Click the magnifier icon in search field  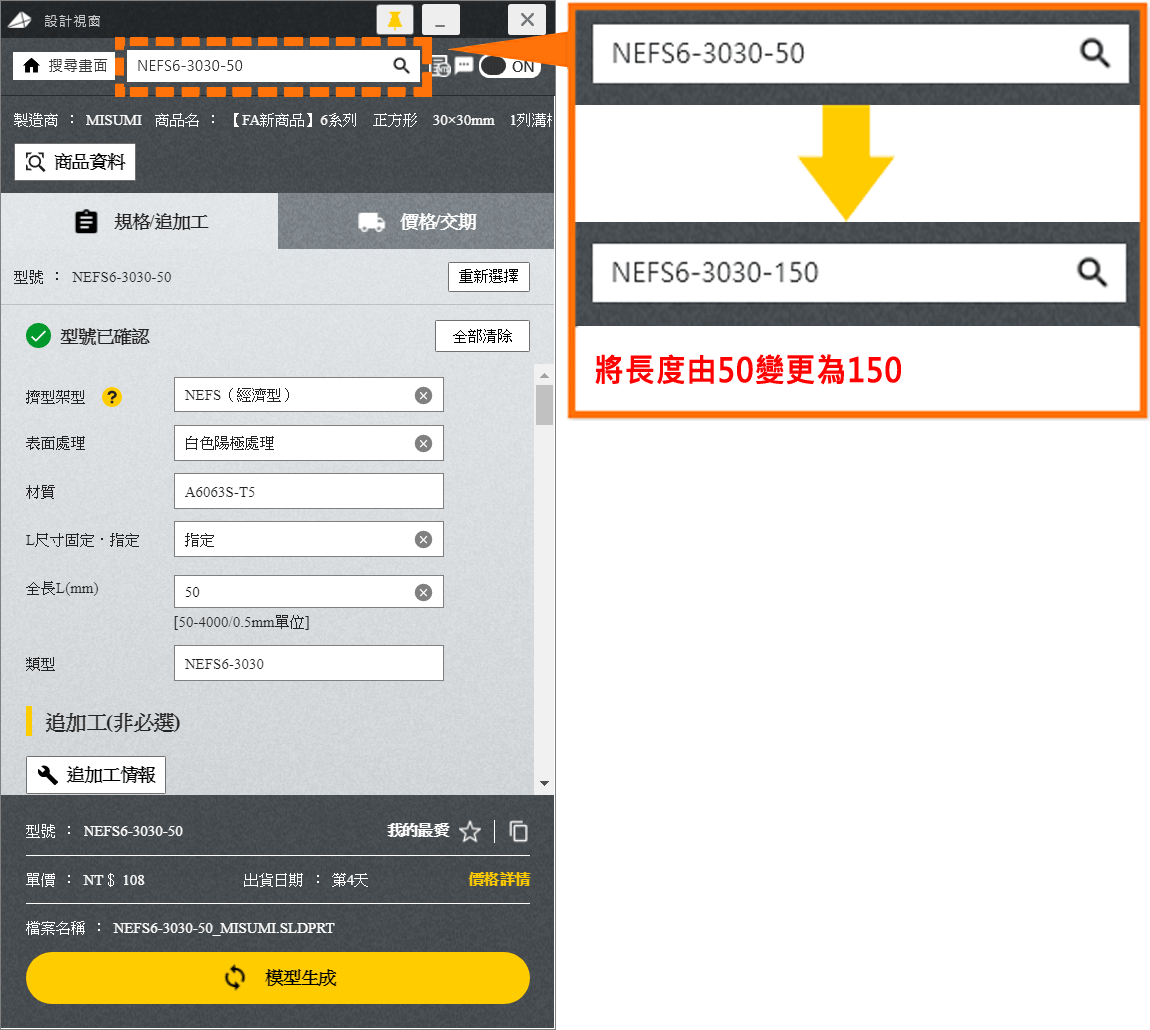tap(402, 64)
